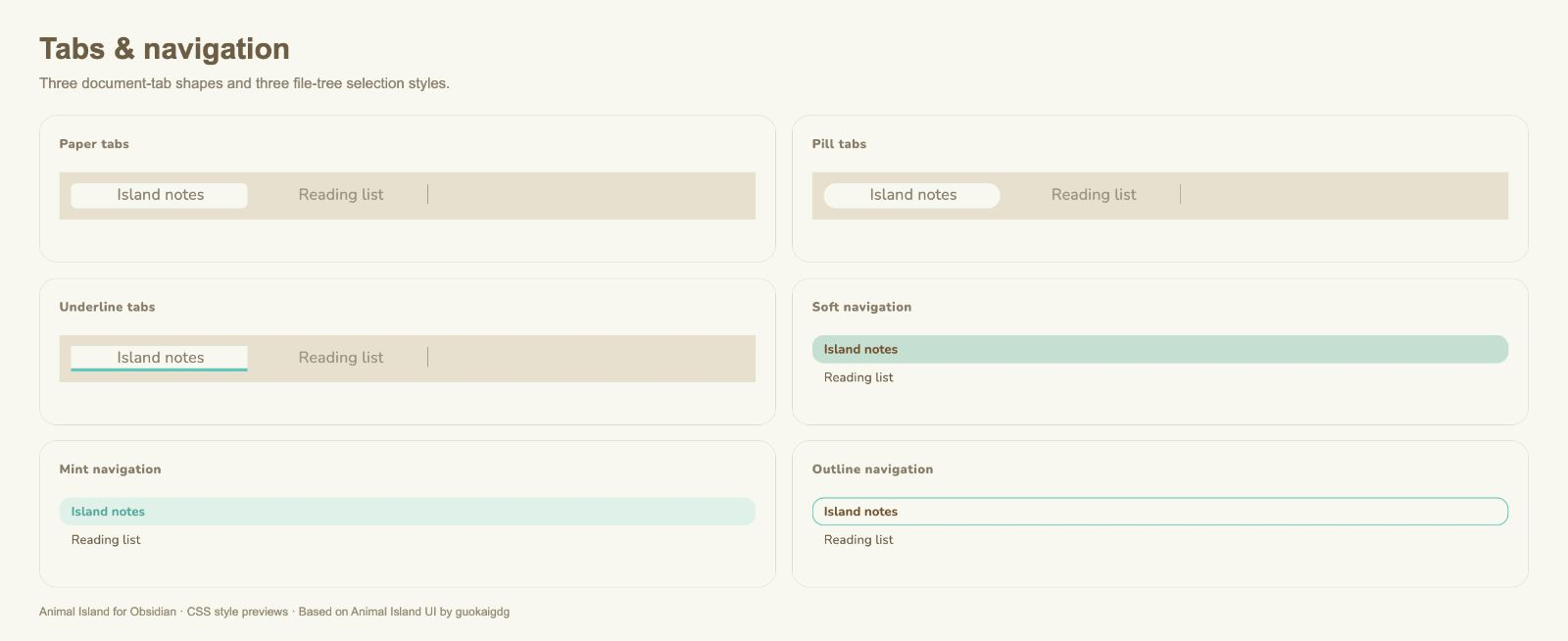Select the Island notes tab in Pill tabs
1568x641 pixels.
[912, 195]
